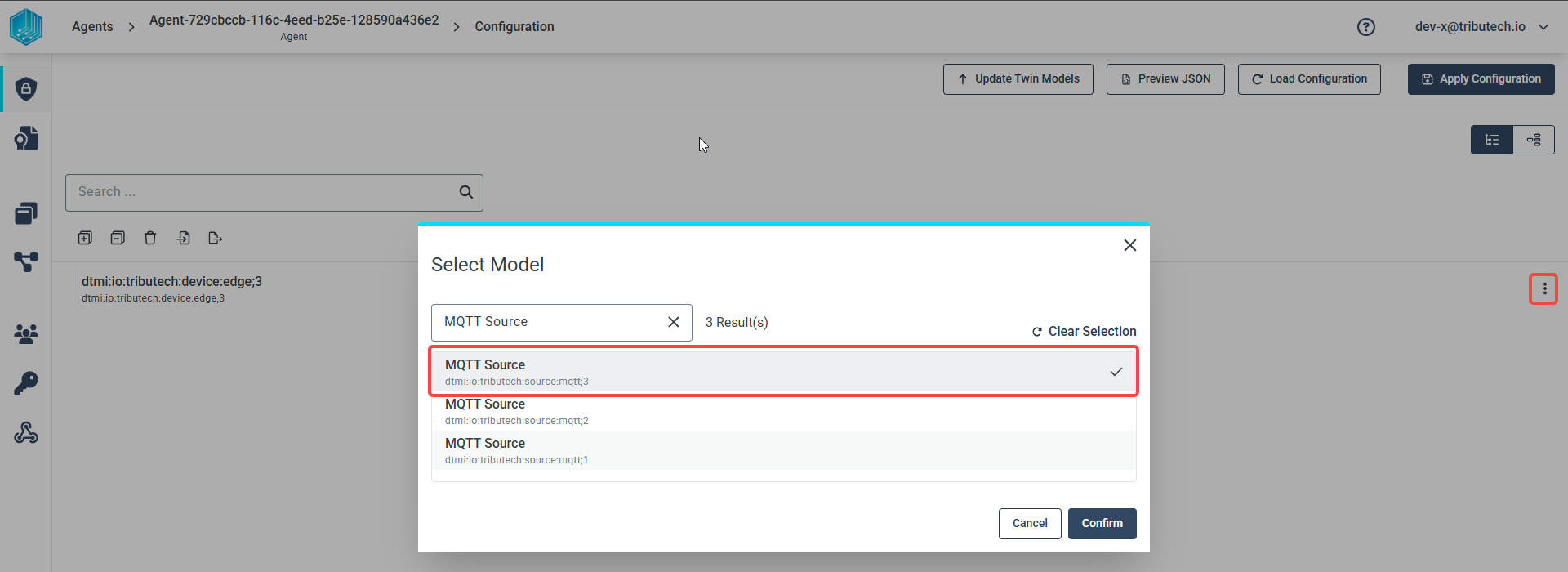Open the shield security sidebar icon
The width and height of the screenshot is (1568, 572).
coord(26,88)
